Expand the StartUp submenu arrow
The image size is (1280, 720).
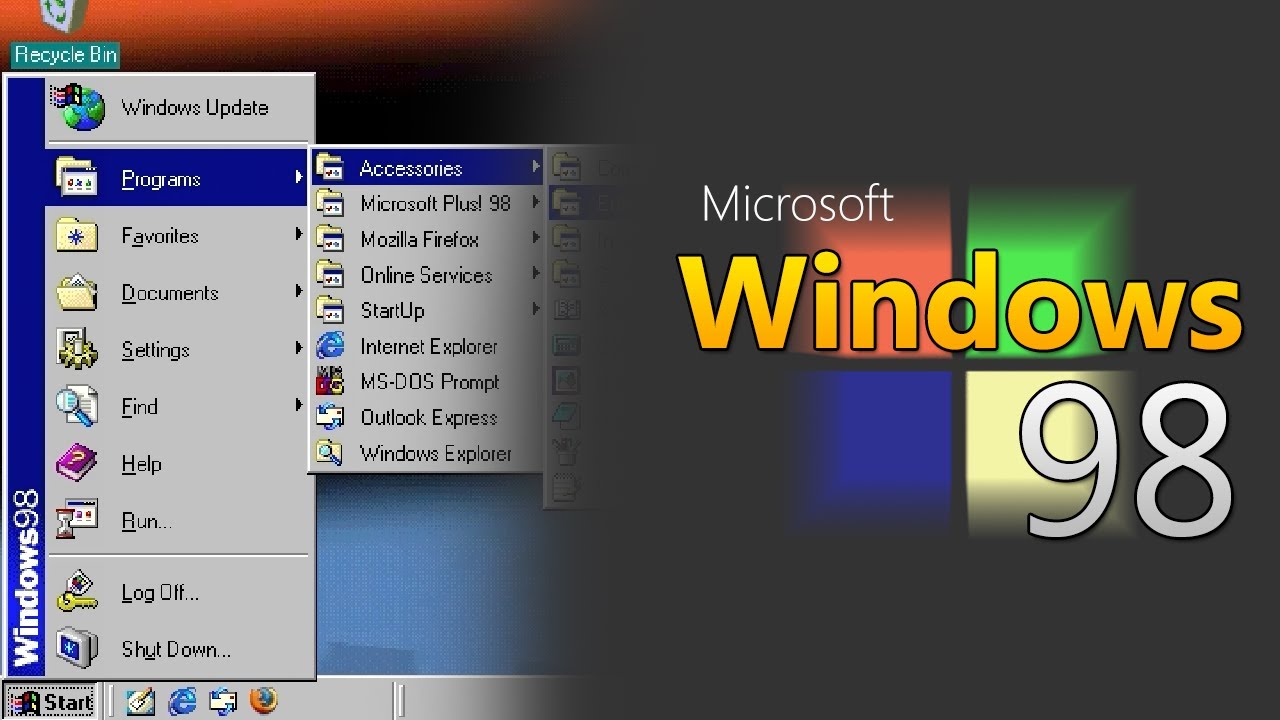[x=536, y=310]
